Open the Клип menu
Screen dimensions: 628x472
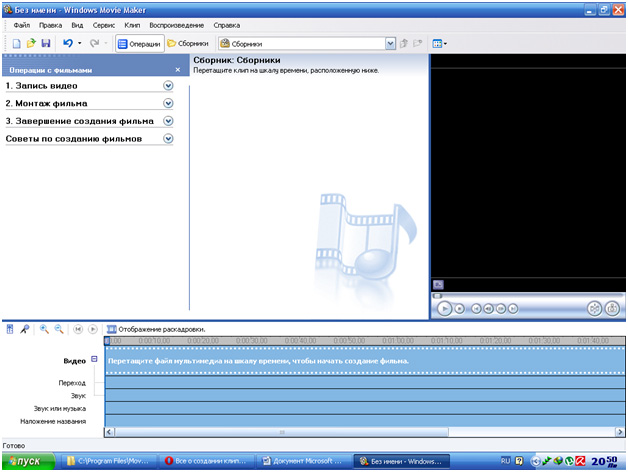point(132,25)
